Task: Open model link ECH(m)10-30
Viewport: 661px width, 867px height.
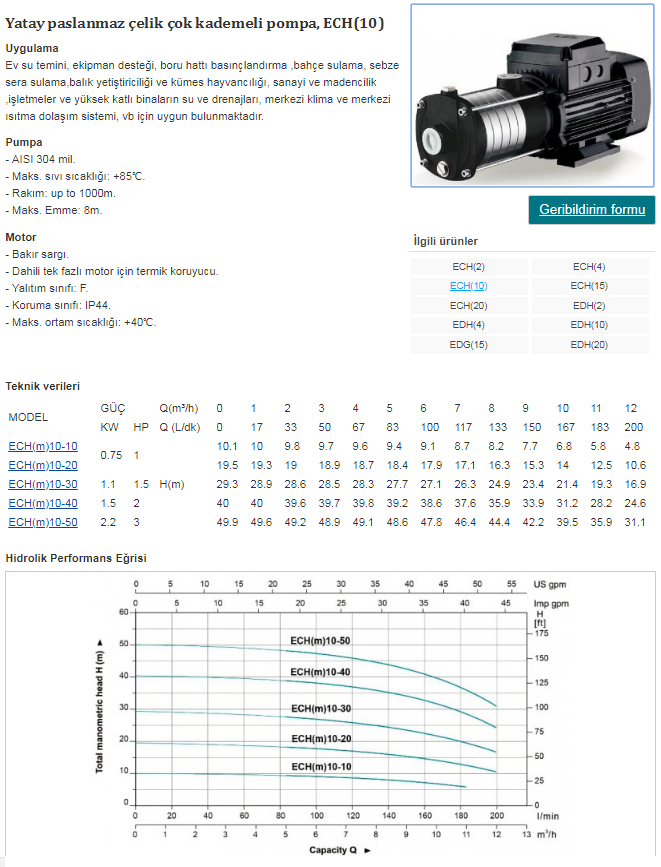Action: tap(43, 484)
